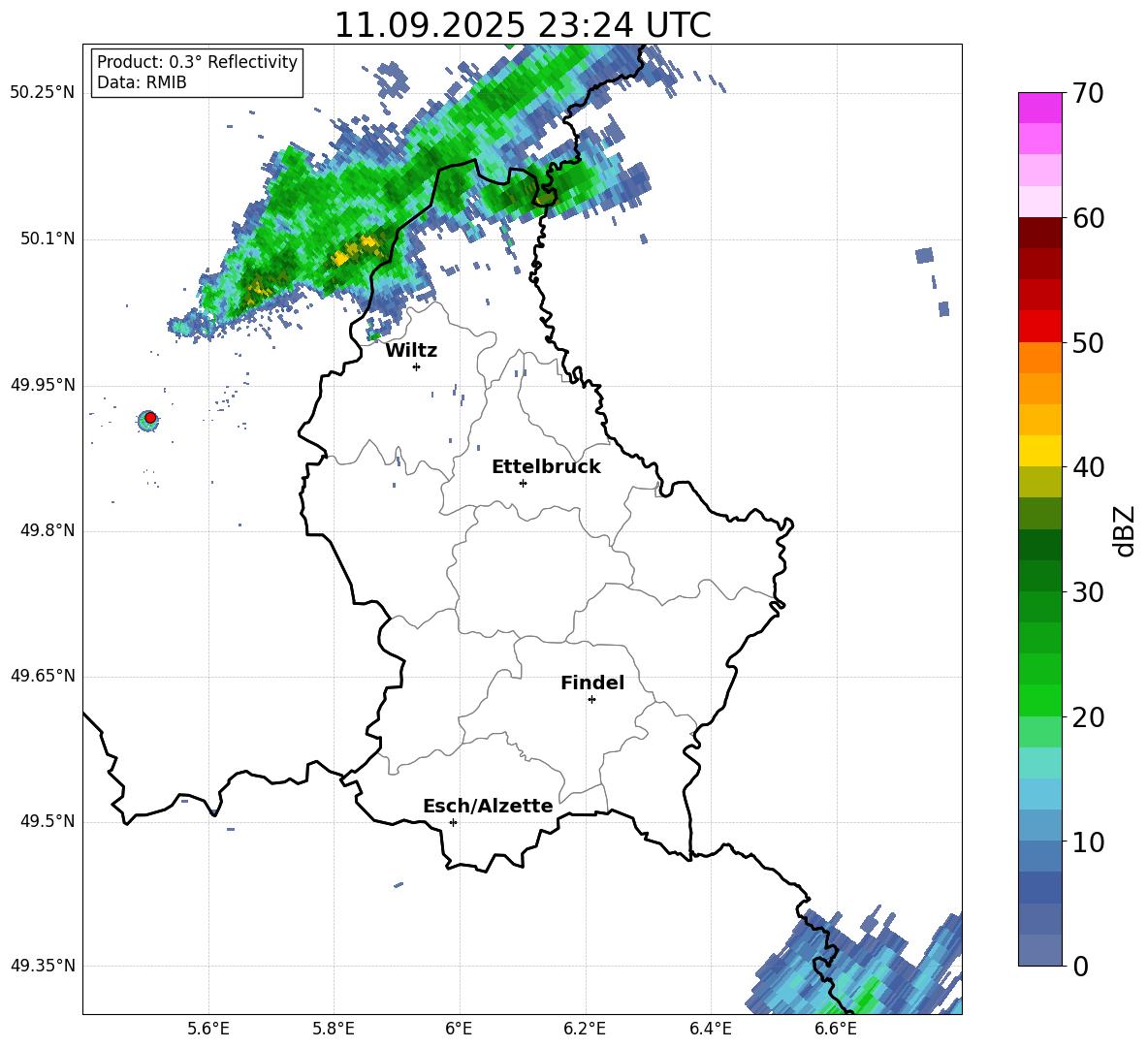This screenshot has height=1048, width=1148.
Task: Click the 49.65°N latitude label
Action: (42, 676)
